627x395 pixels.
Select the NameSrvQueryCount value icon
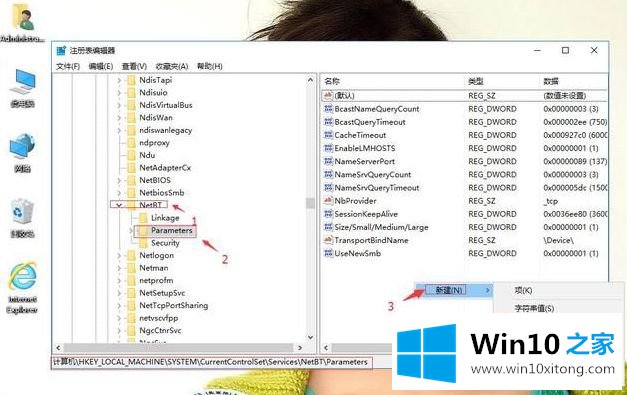(328, 175)
